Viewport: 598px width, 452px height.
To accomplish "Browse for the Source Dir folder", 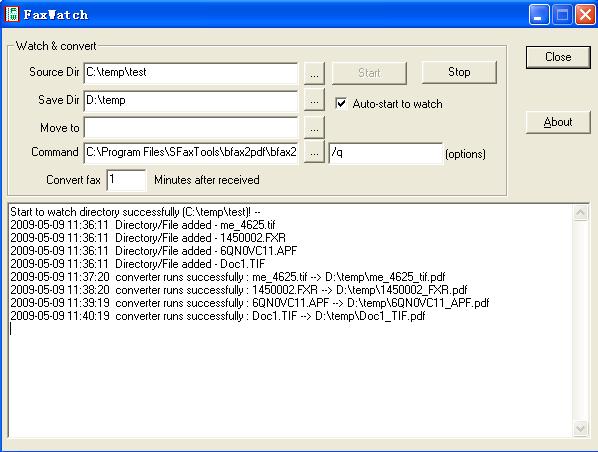I will 314,74.
